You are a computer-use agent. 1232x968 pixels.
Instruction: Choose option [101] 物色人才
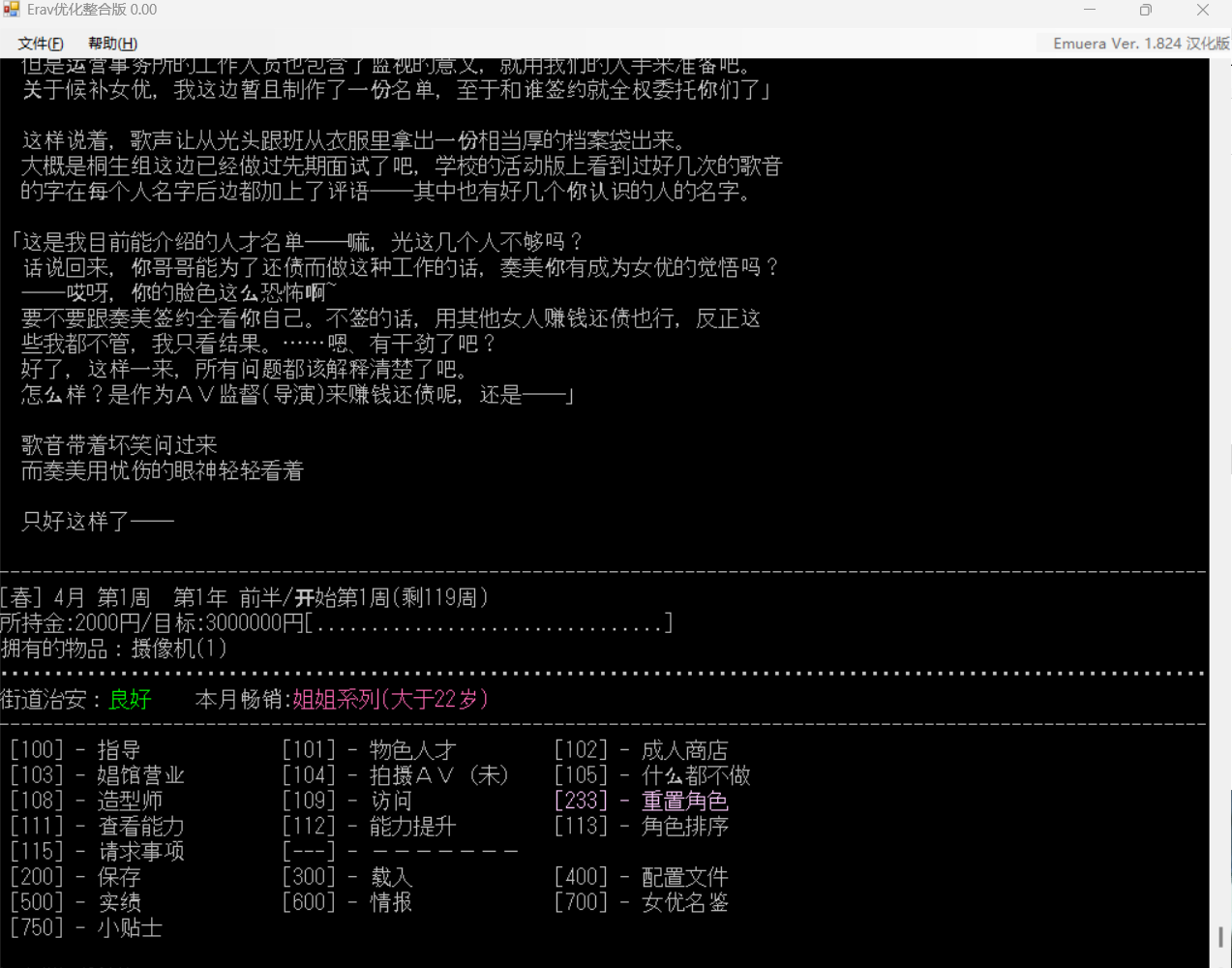pyautogui.click(x=369, y=750)
